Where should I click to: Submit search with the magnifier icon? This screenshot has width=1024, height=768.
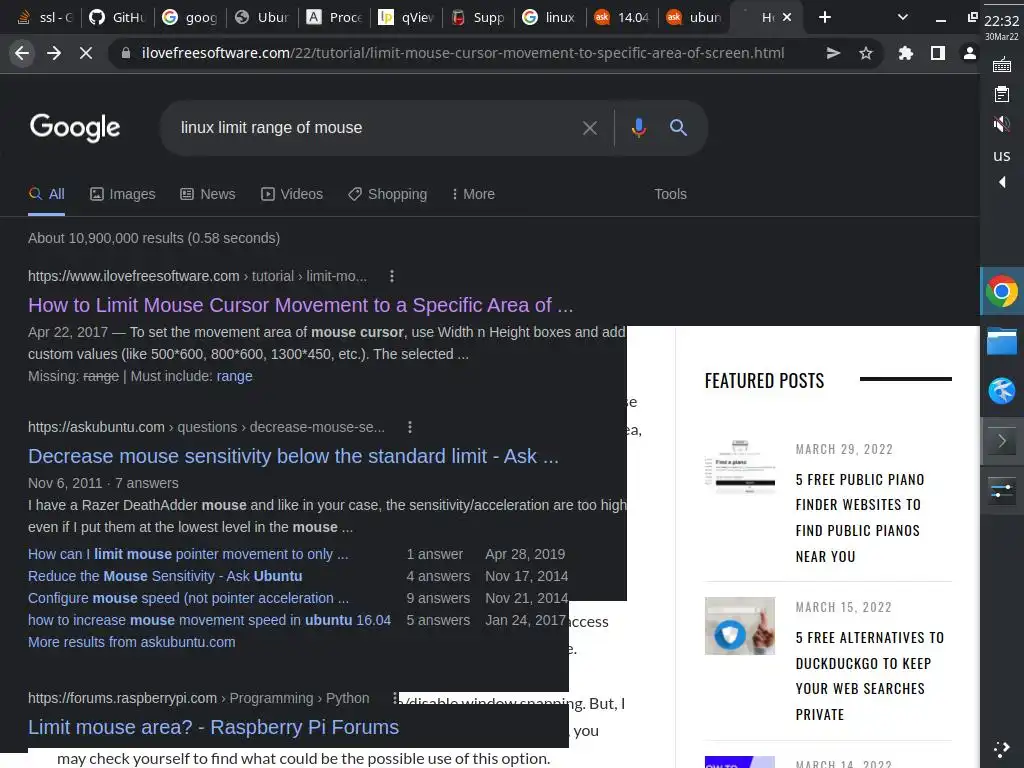[x=679, y=128]
